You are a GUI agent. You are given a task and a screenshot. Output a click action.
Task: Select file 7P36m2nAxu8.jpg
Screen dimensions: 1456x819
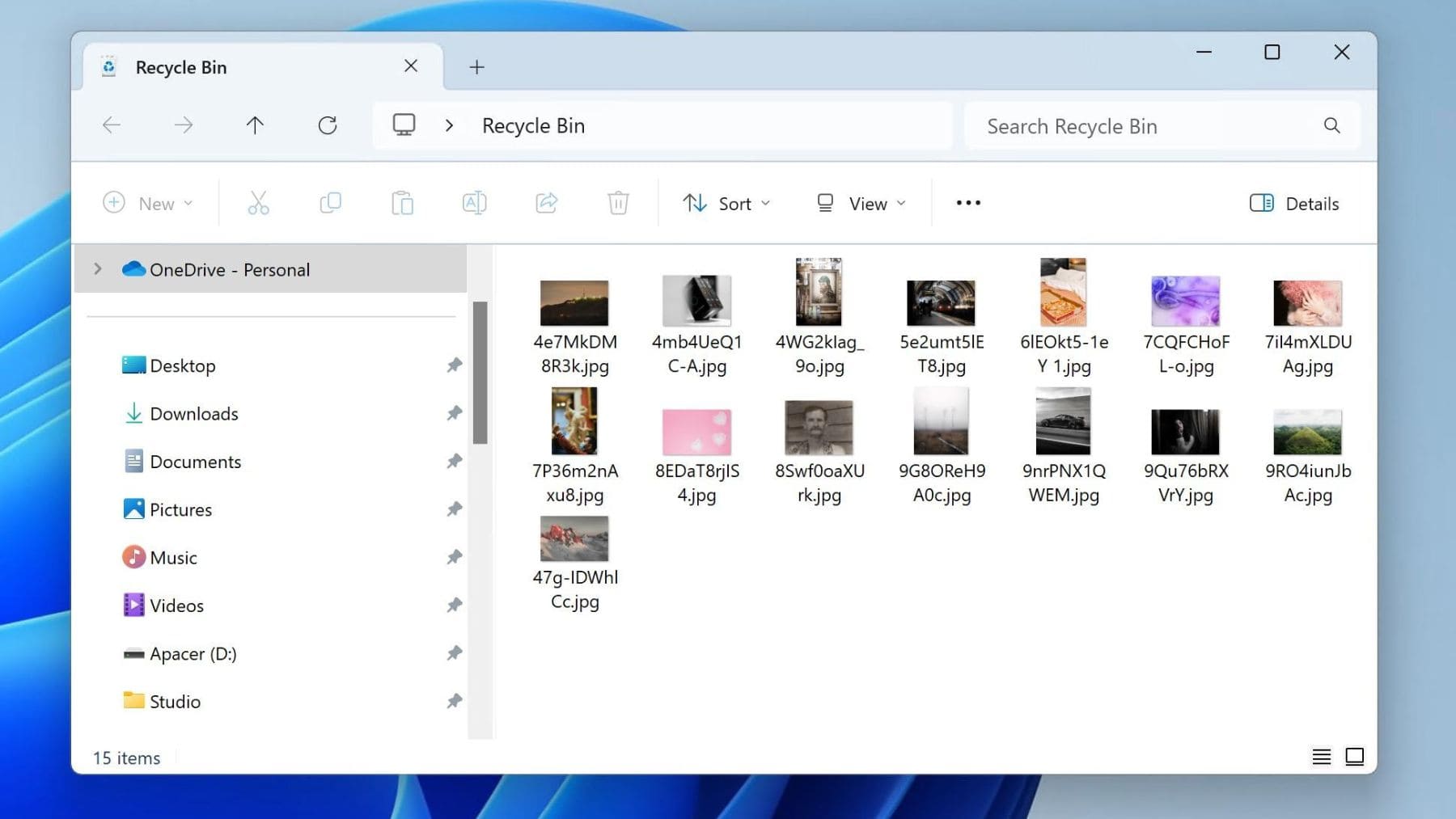(x=574, y=446)
